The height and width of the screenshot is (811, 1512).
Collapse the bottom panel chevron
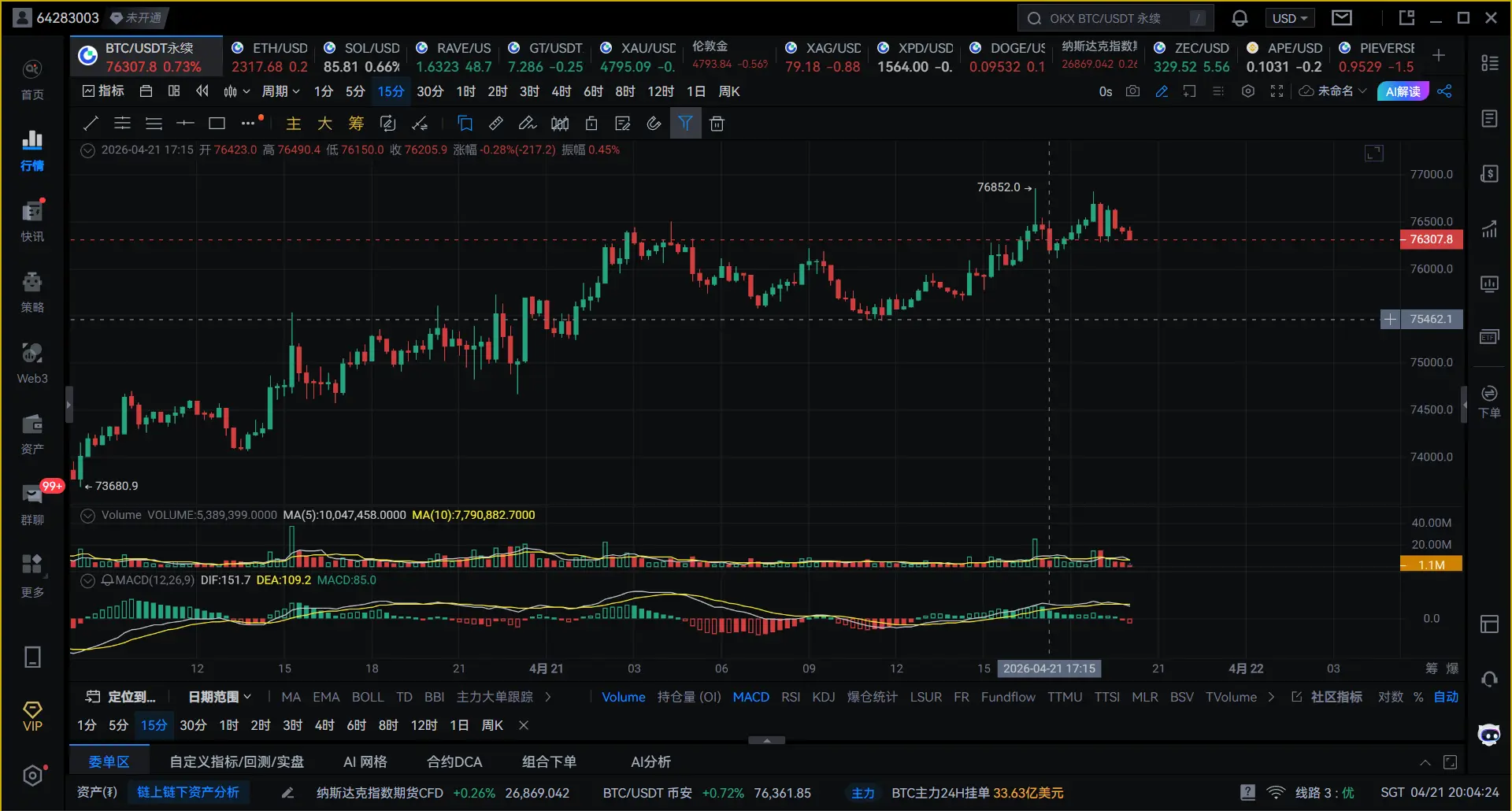(x=1425, y=762)
